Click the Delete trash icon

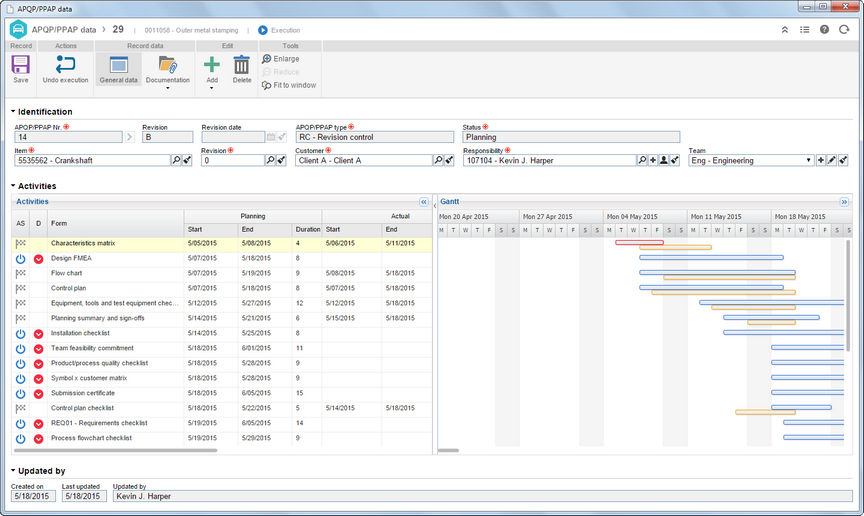pyautogui.click(x=241, y=64)
